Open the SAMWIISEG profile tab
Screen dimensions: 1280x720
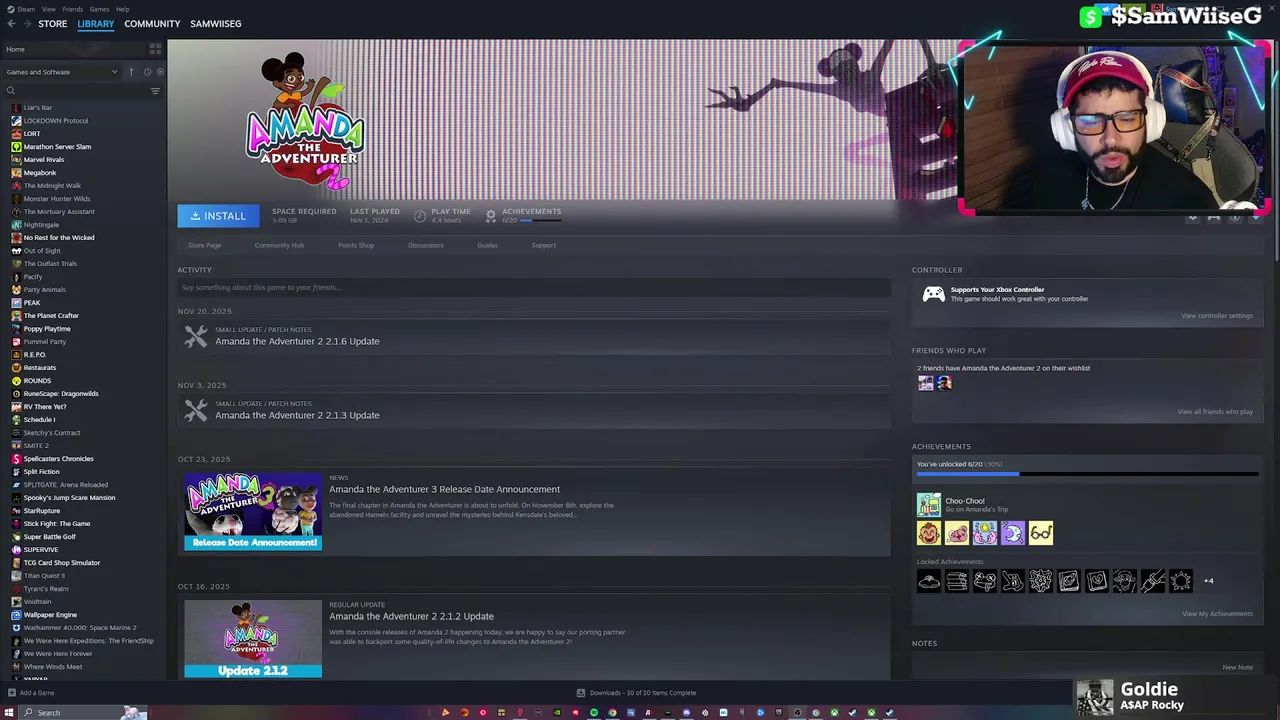click(x=216, y=23)
